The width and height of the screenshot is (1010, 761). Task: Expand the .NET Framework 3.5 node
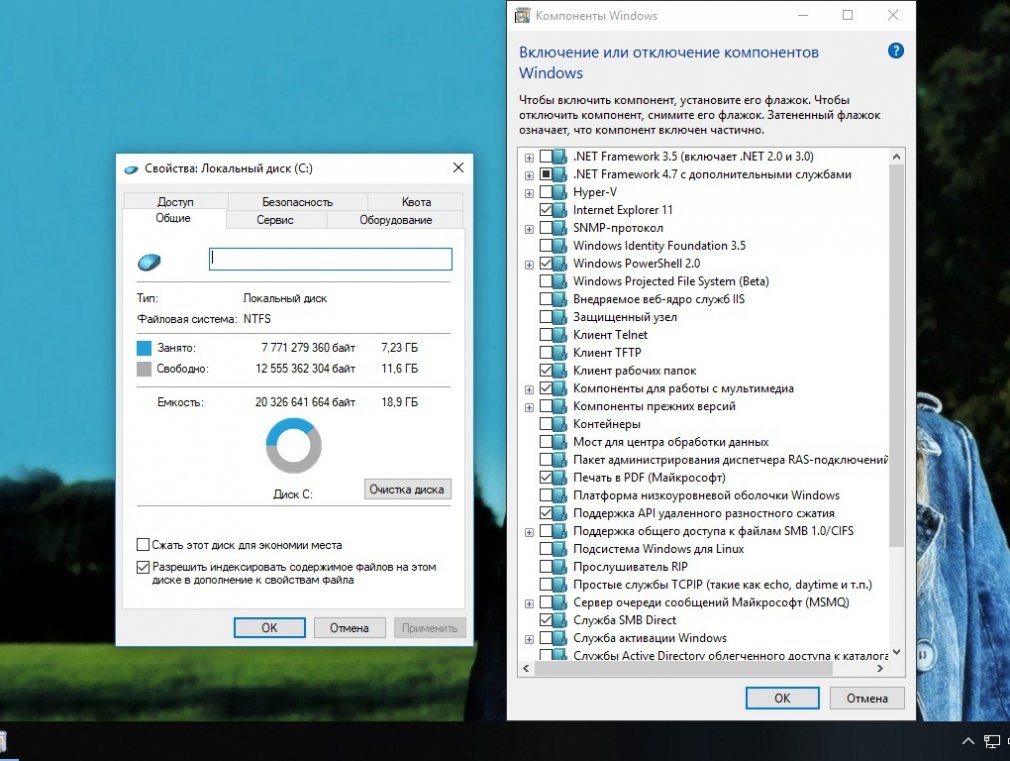(529, 157)
